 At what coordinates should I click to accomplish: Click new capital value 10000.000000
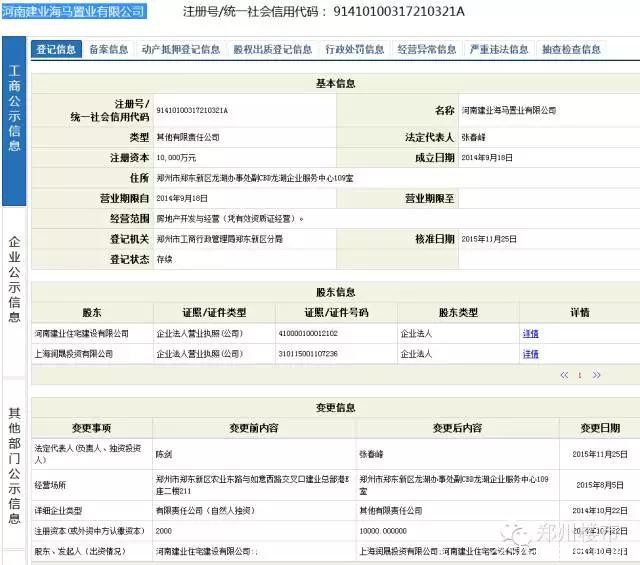click(x=383, y=531)
